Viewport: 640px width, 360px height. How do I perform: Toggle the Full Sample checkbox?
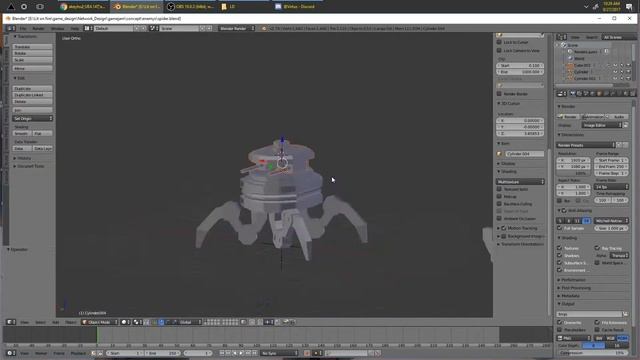(560, 228)
